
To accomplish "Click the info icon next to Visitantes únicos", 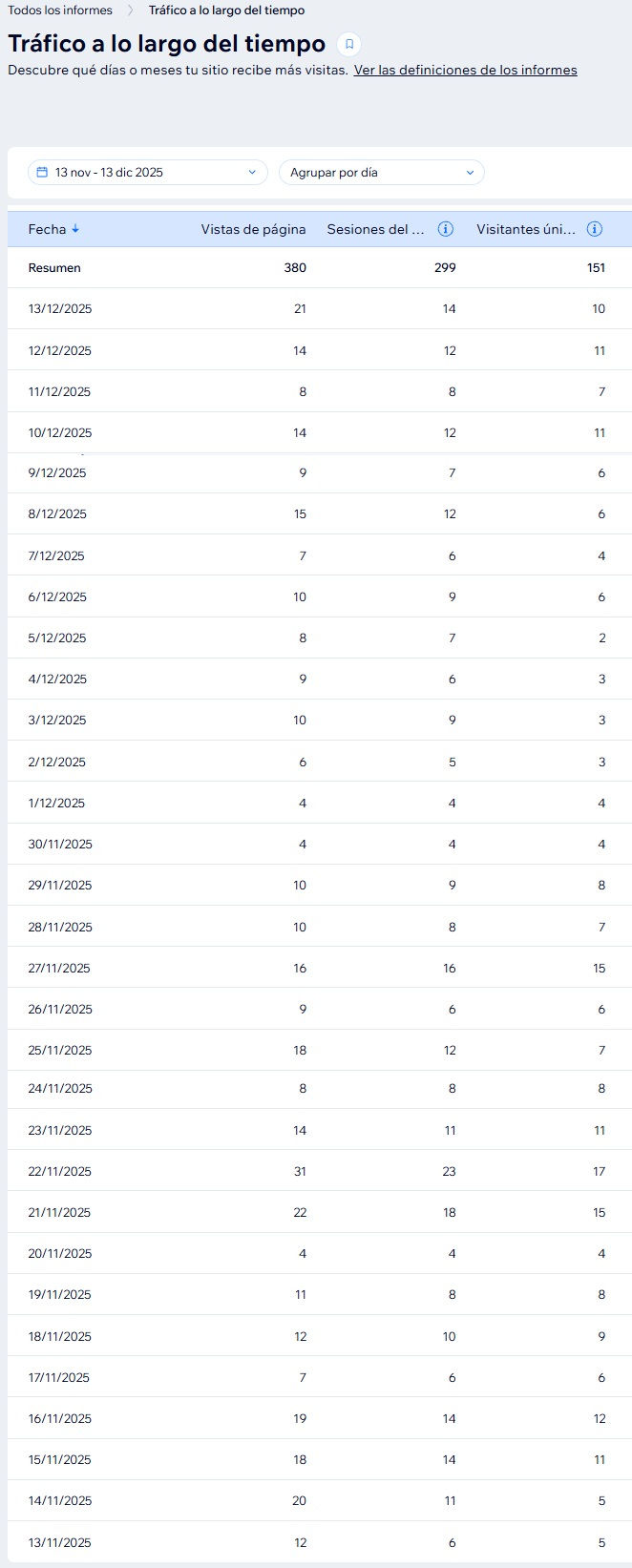I will click(594, 229).
